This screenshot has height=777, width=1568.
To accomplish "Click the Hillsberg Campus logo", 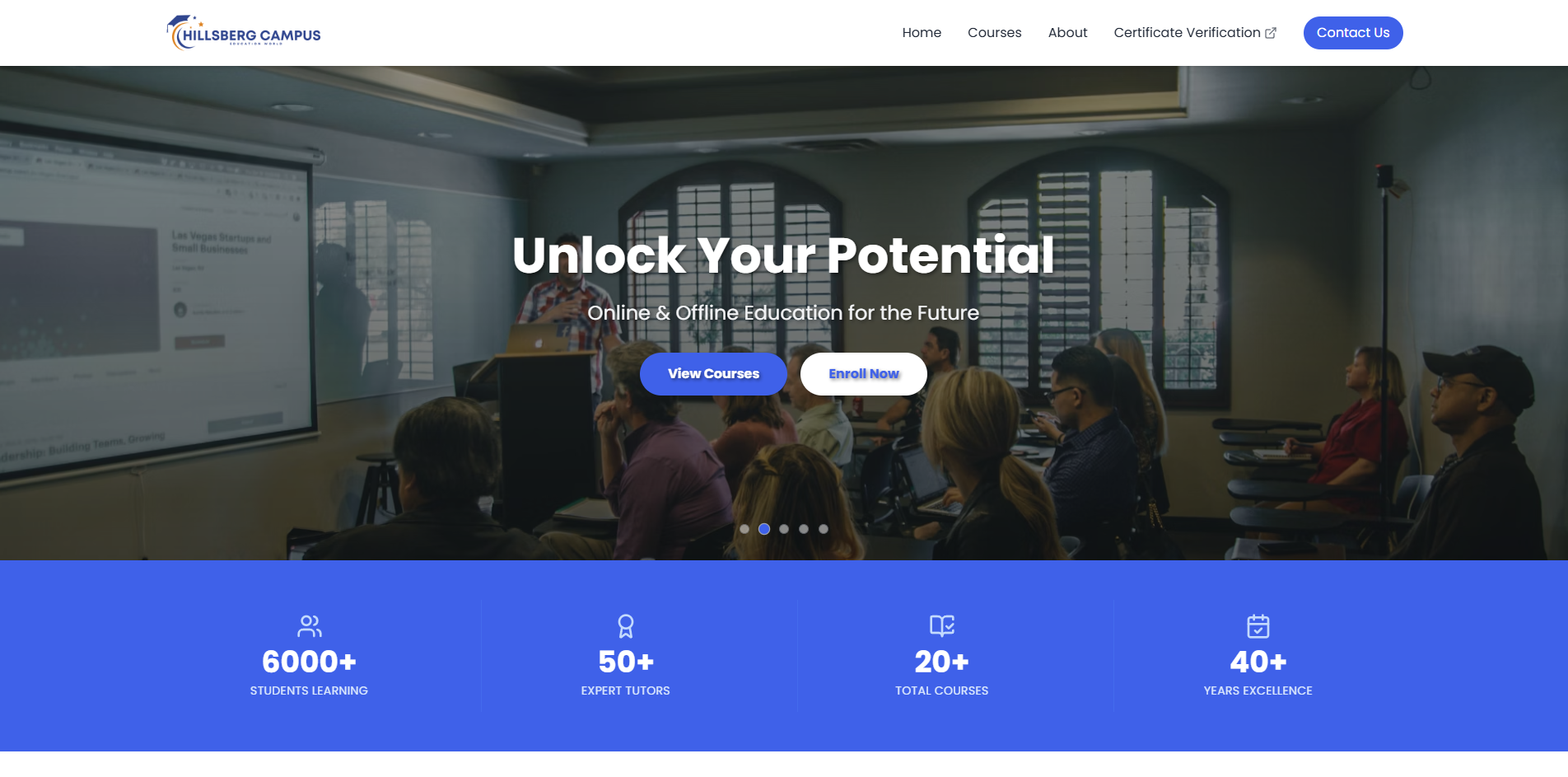I will (x=244, y=33).
